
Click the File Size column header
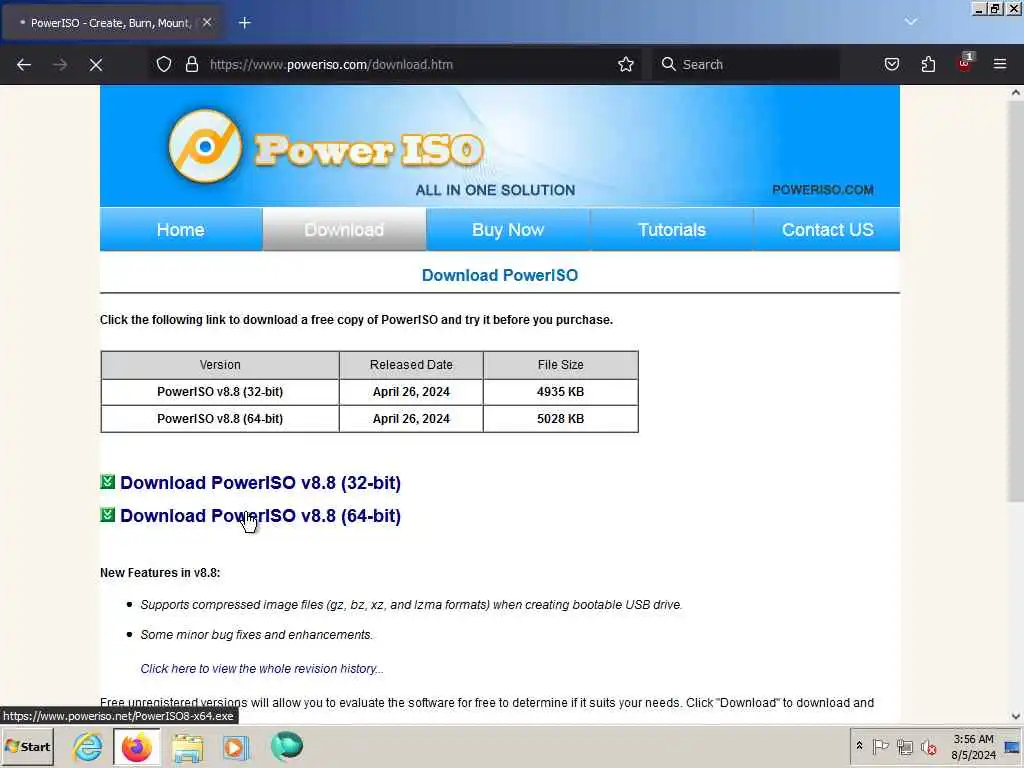pos(560,364)
